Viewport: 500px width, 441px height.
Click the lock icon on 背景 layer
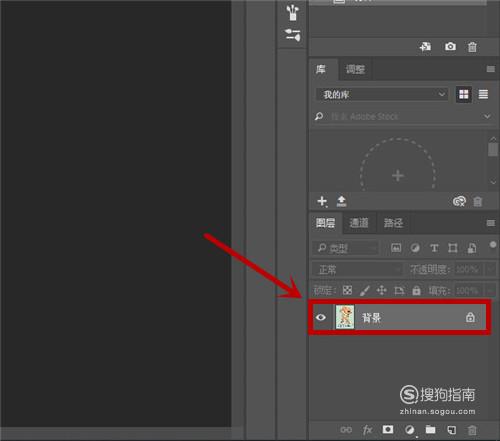click(x=470, y=317)
